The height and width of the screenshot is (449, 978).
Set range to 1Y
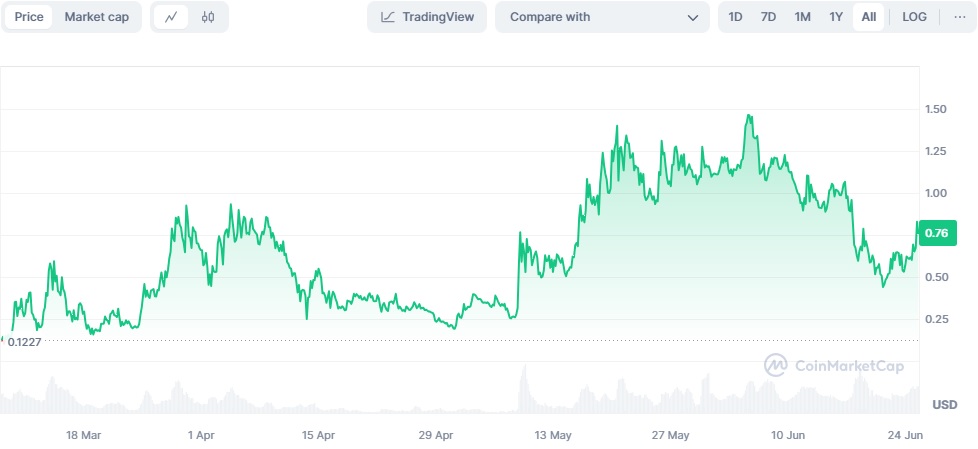pyautogui.click(x=836, y=17)
